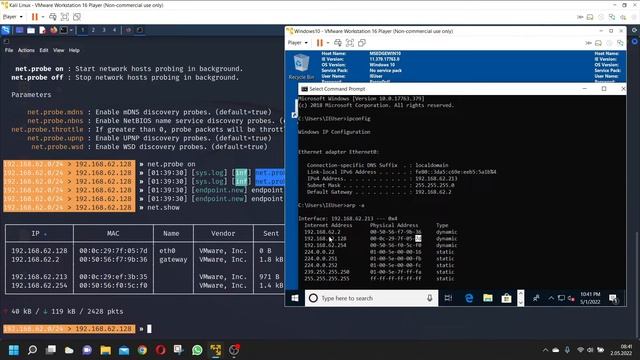Enable Unity mode in the Kali VMware toolbar
The height and width of the screenshot is (360, 640).
click(x=77, y=17)
